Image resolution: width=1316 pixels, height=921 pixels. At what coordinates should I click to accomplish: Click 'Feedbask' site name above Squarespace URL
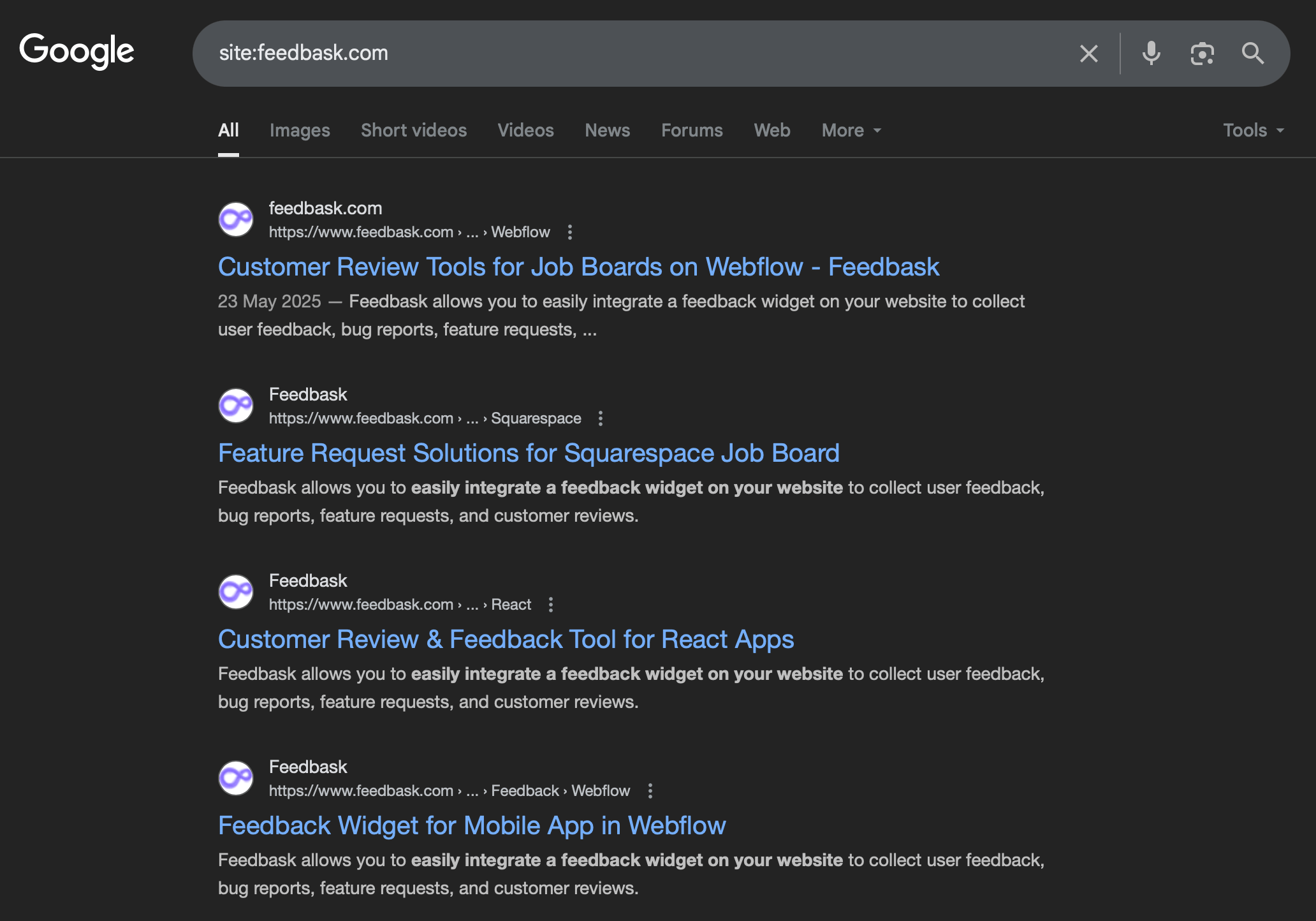308,394
